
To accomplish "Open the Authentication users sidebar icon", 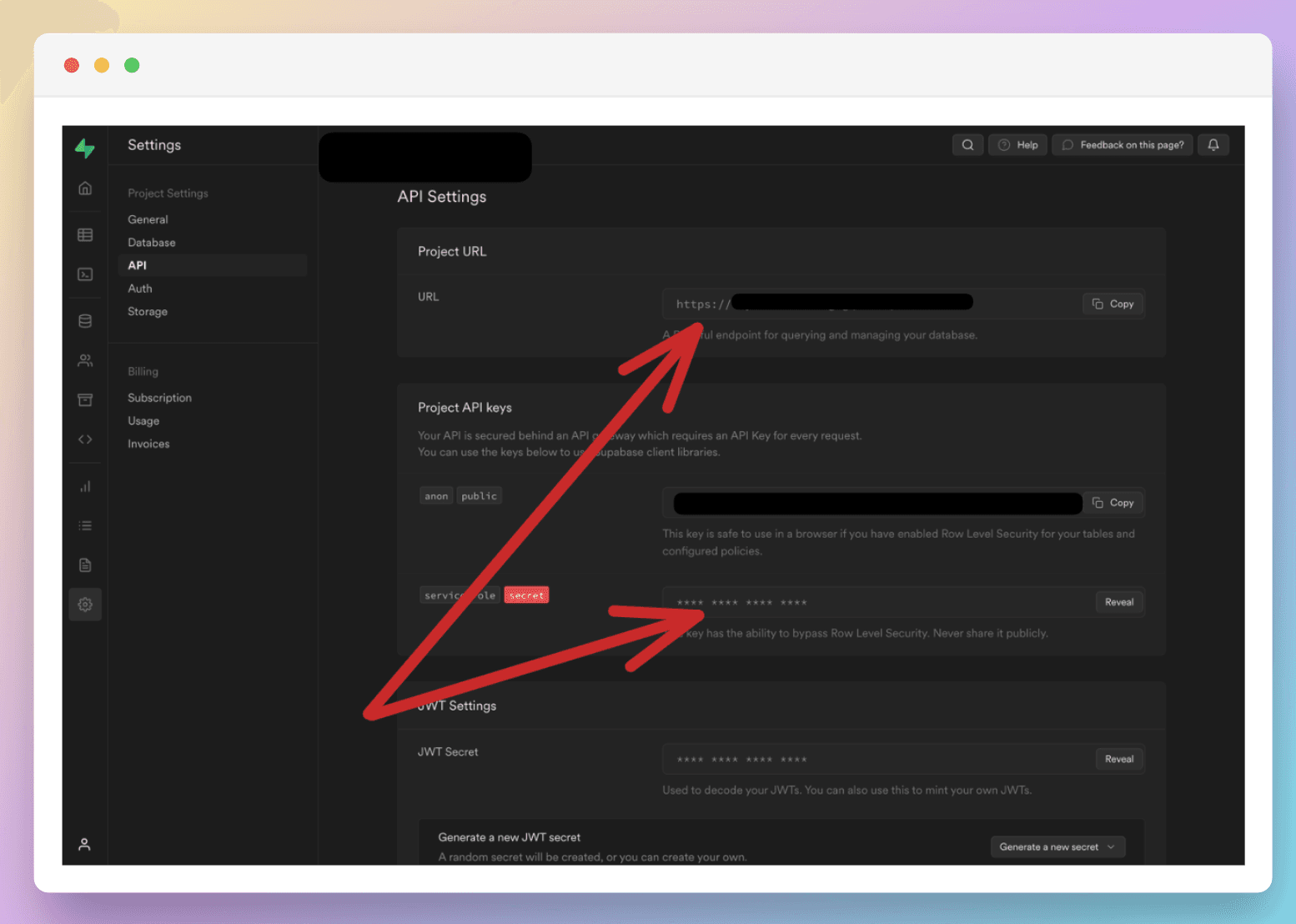I will coord(85,360).
